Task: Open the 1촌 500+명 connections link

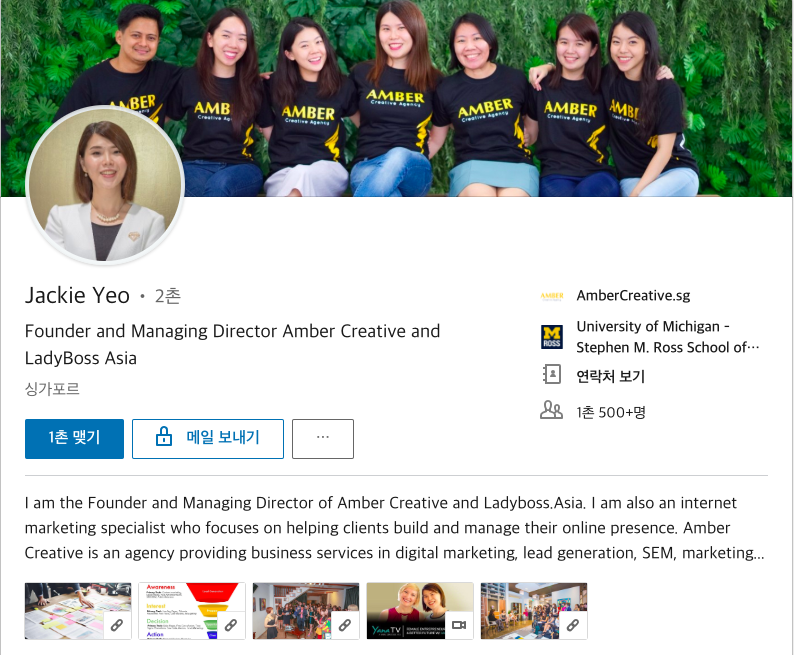Action: 611,413
